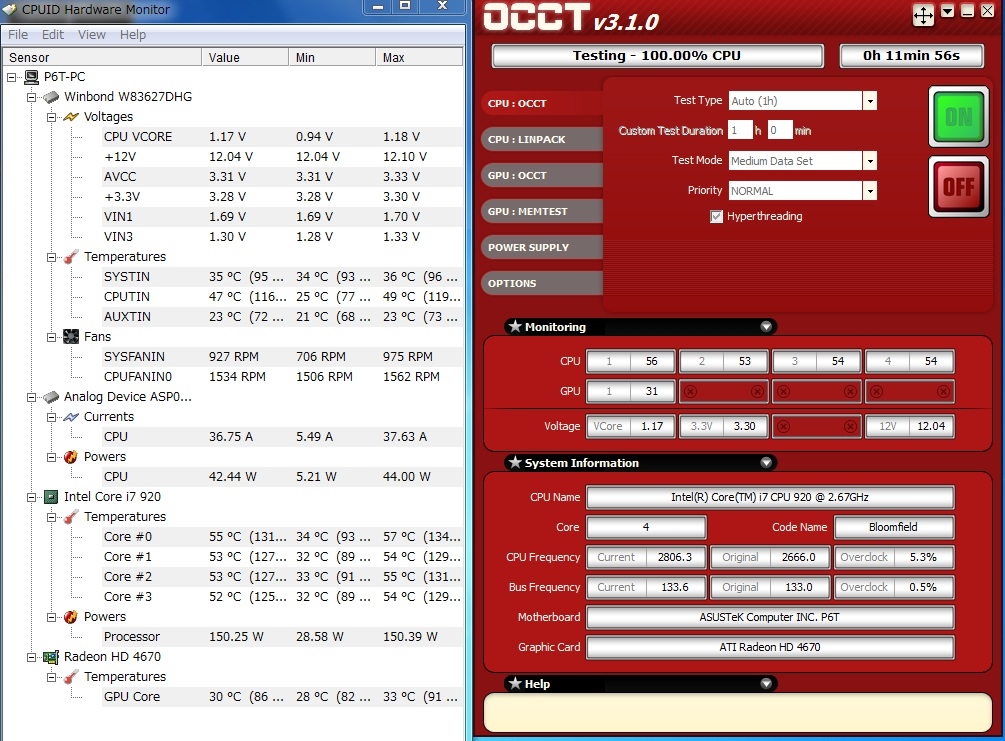
Task: Switch to POWER SUPPLY tab
Action: click(x=542, y=247)
